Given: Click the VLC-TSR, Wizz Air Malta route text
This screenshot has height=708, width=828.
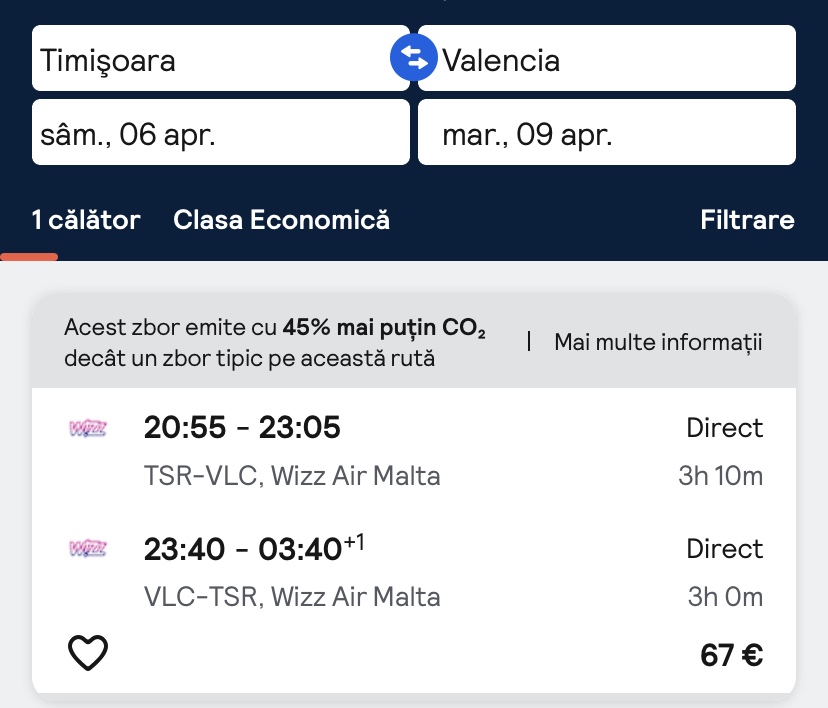Looking at the screenshot, I should point(292,597).
